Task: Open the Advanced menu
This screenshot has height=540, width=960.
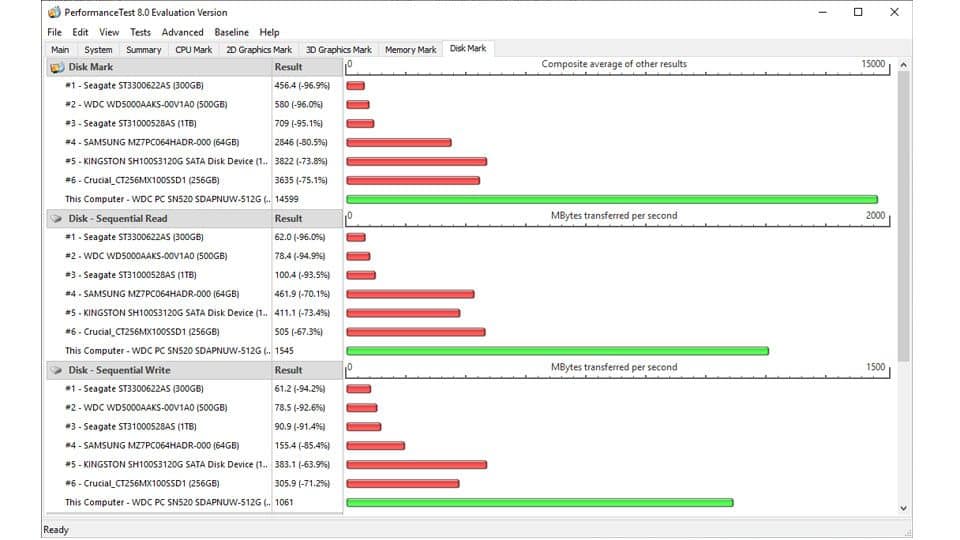Action: coord(182,32)
